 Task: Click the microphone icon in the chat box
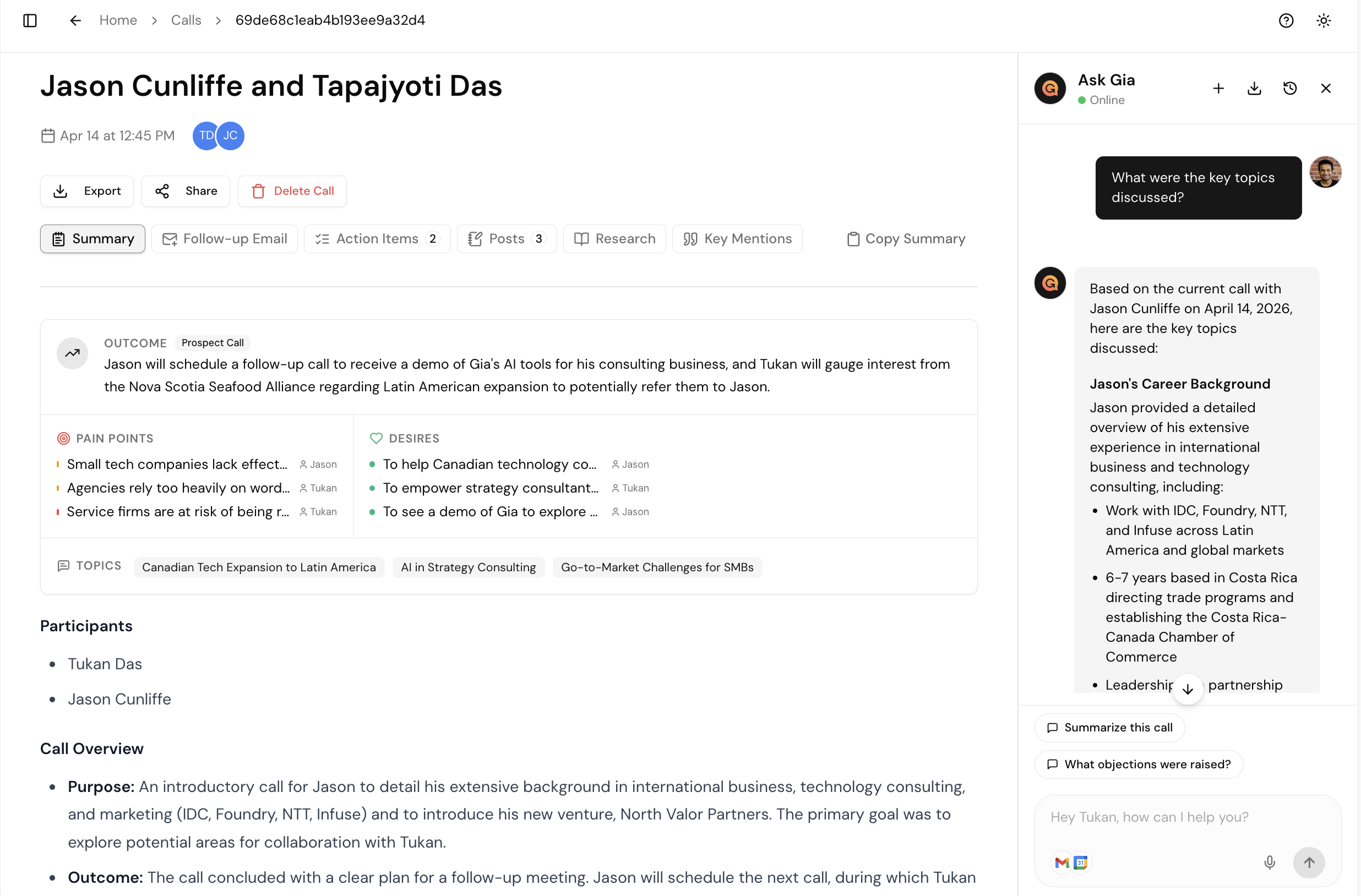1269,862
